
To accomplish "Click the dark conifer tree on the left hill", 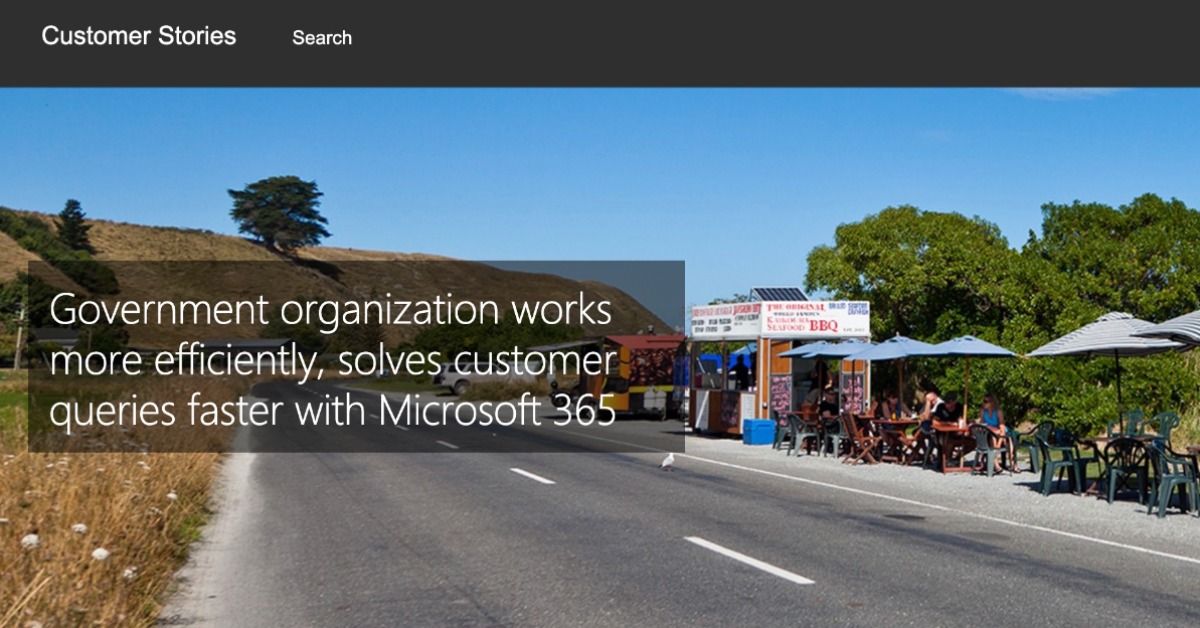I will tap(73, 226).
